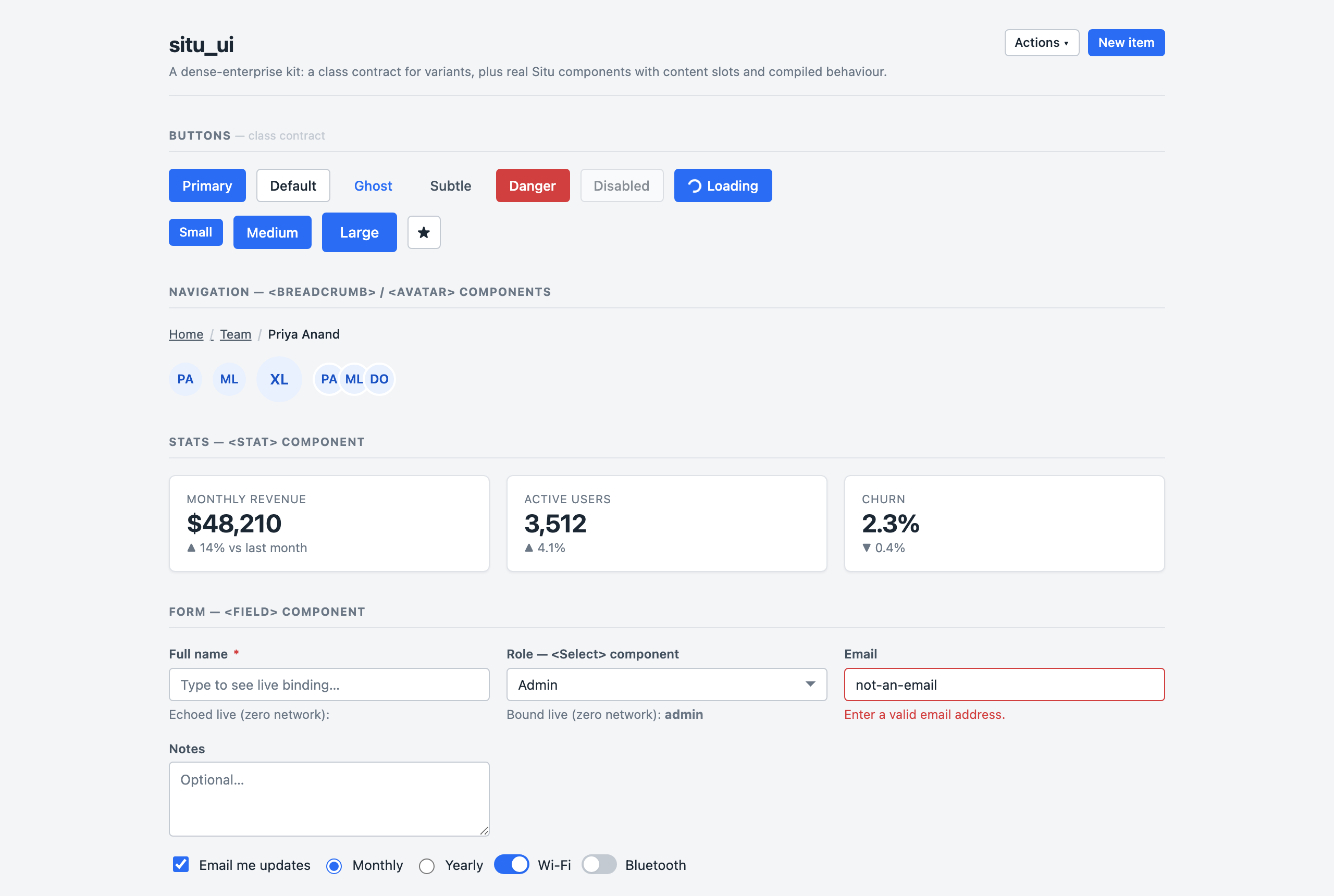Click the standalone ML avatar
1334x896 pixels.
pos(229,379)
